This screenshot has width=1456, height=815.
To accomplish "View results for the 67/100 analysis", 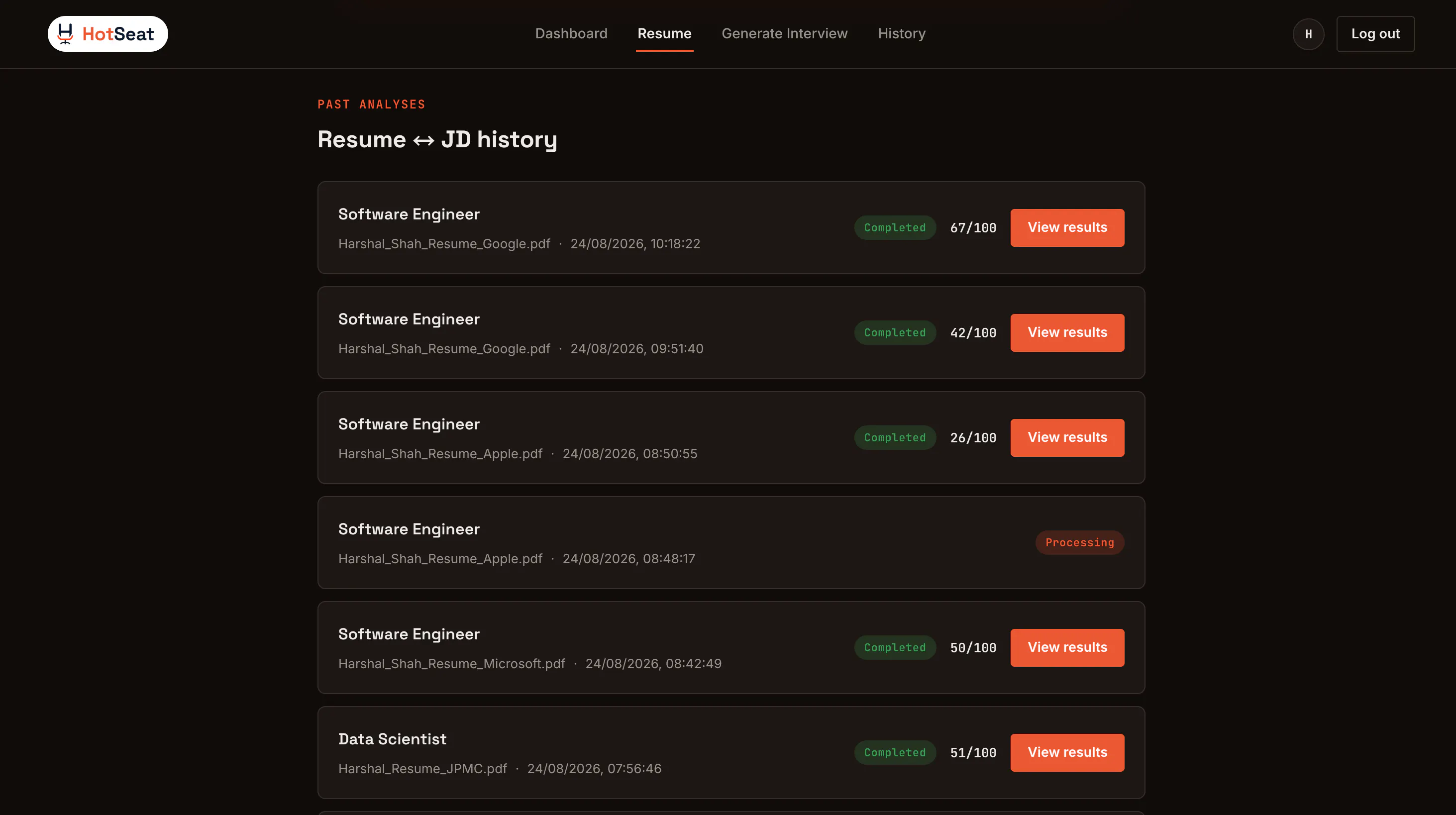I will pos(1067,228).
